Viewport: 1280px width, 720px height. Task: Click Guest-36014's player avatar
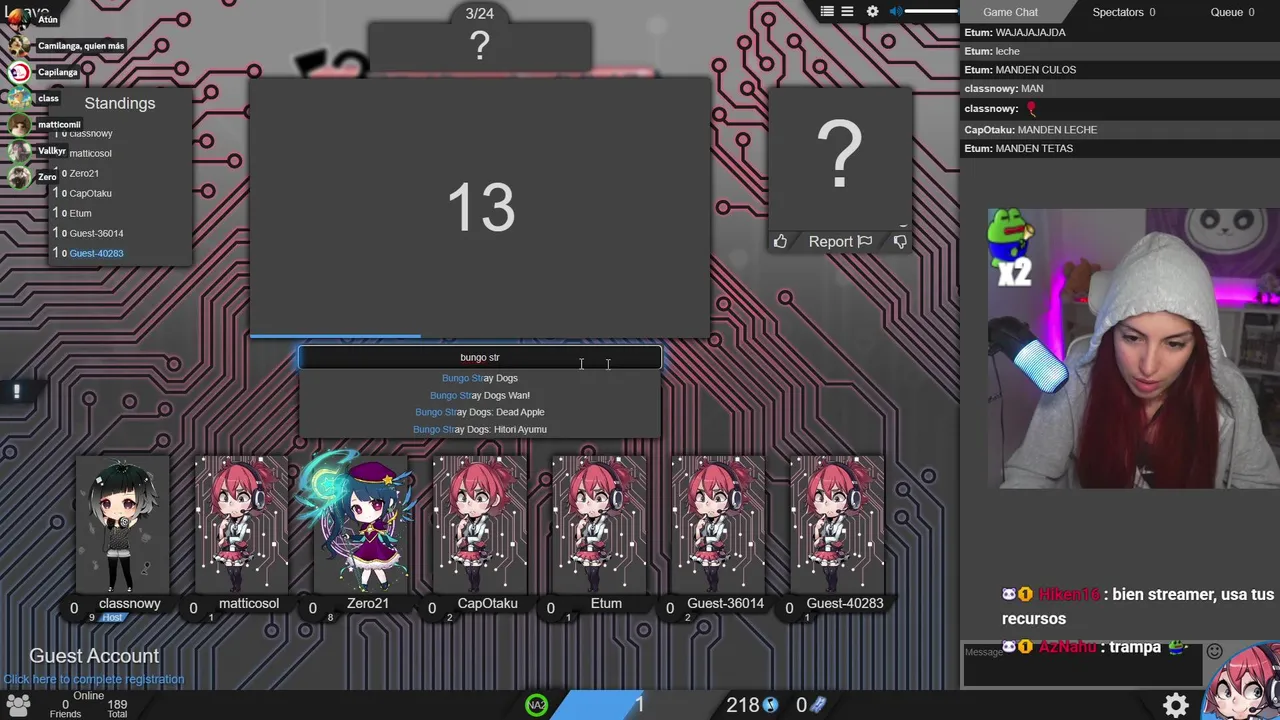pyautogui.click(x=718, y=525)
